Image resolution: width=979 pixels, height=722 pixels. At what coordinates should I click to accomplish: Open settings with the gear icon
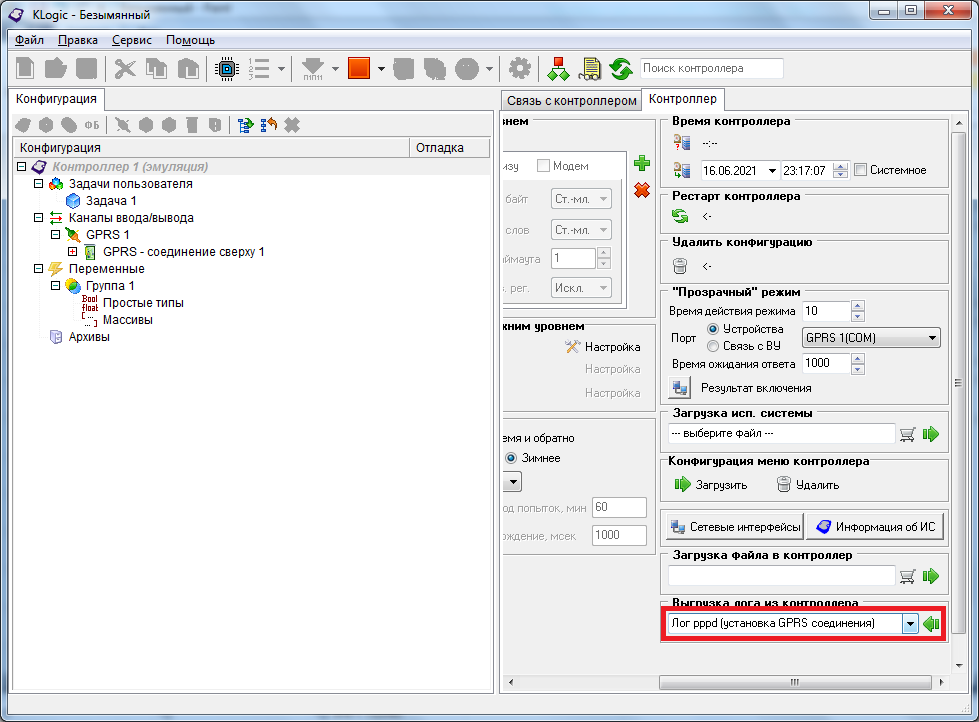pos(519,69)
